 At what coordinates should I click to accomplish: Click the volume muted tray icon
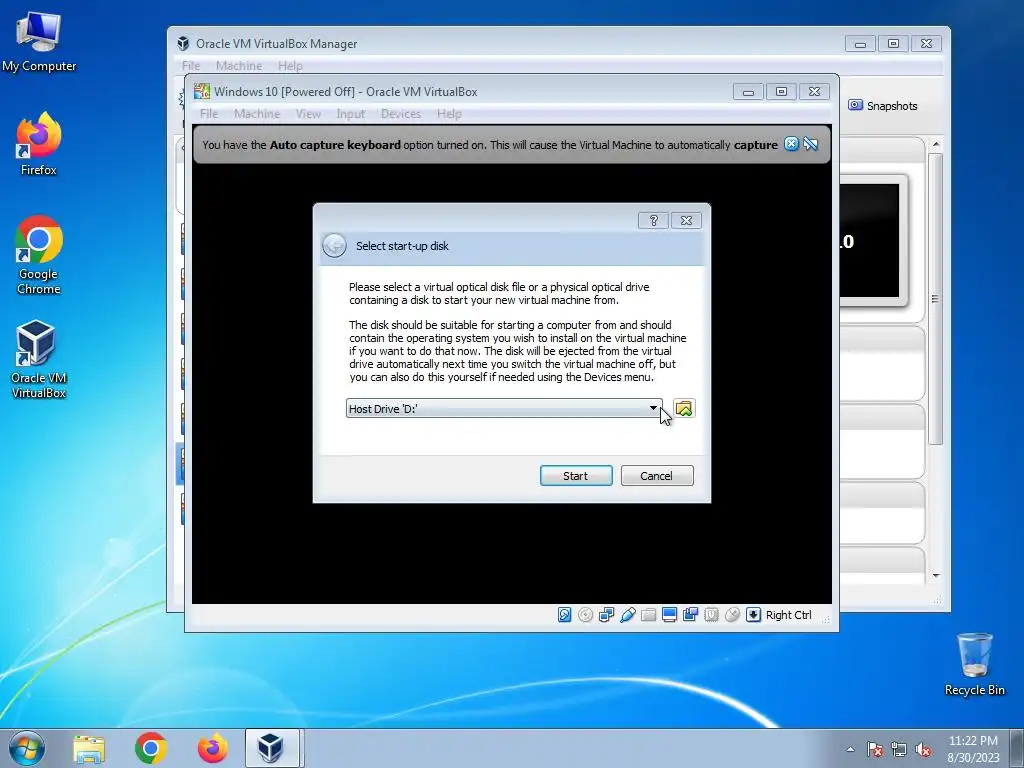(923, 749)
